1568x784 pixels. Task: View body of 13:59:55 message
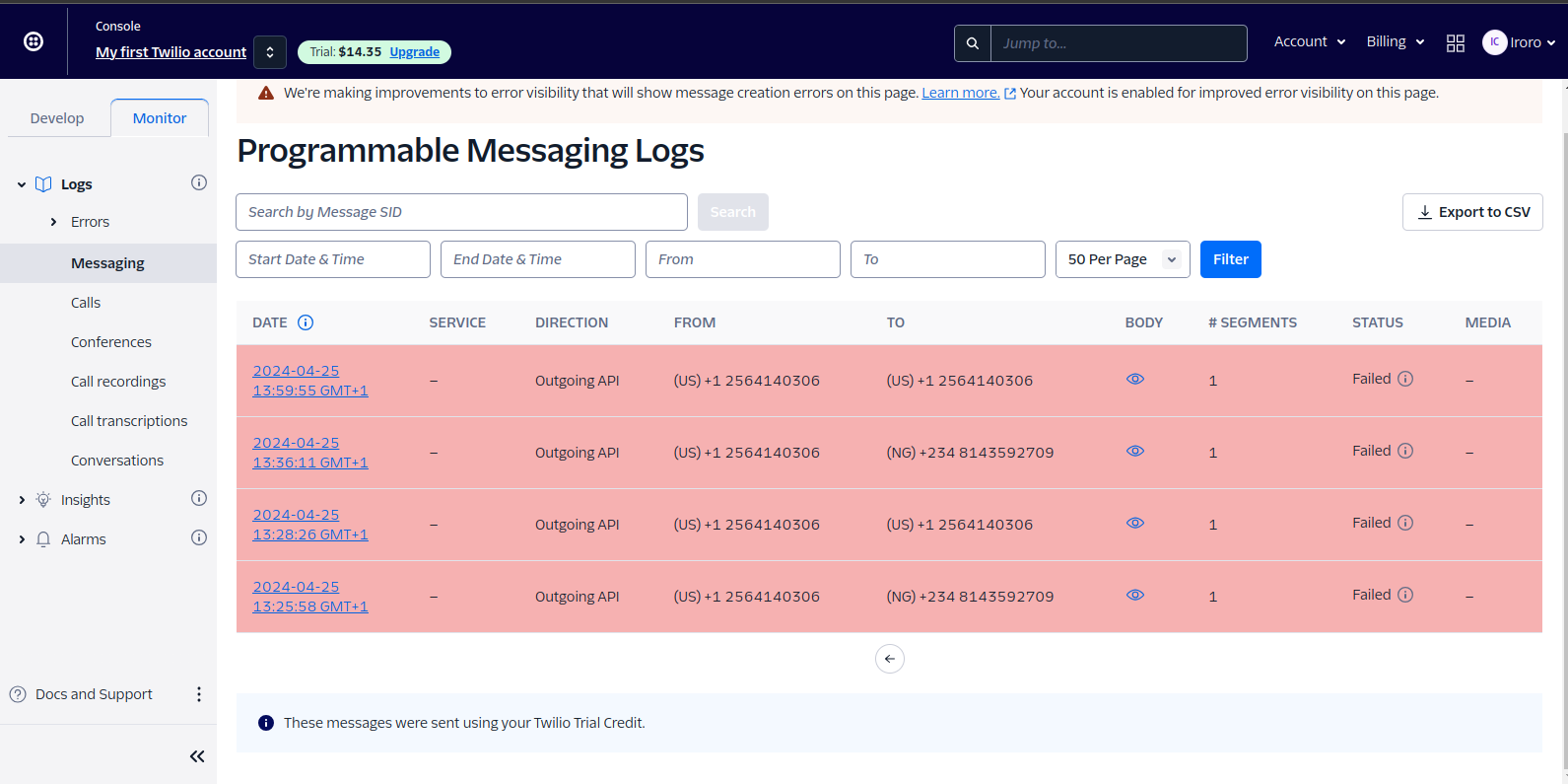(x=1135, y=379)
